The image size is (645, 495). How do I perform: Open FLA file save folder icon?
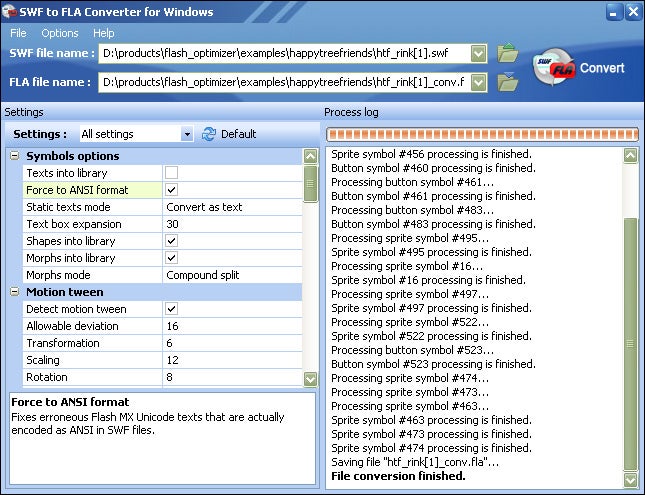pyautogui.click(x=508, y=81)
